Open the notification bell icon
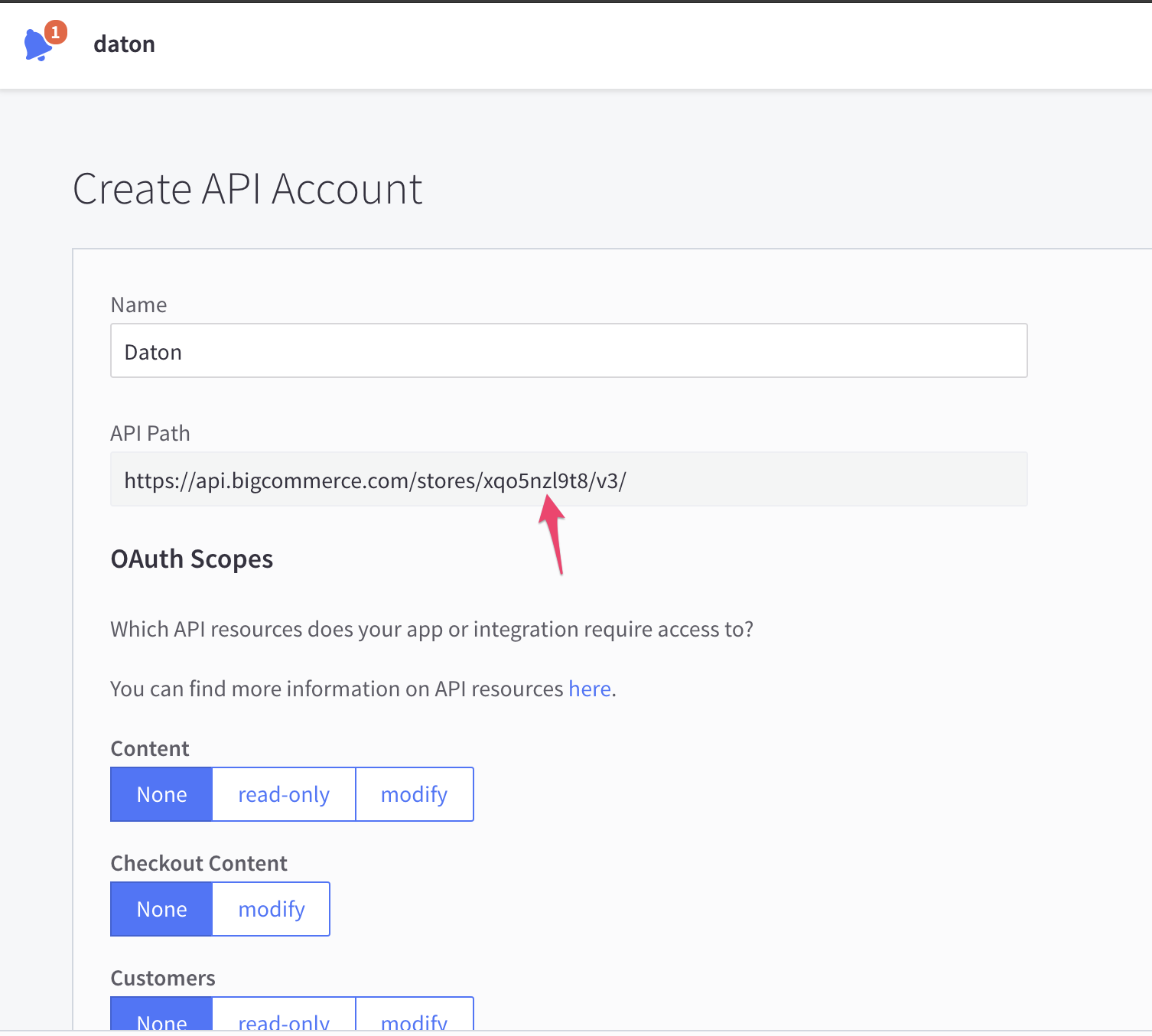Viewport: 1152px width, 1036px height. (x=40, y=44)
